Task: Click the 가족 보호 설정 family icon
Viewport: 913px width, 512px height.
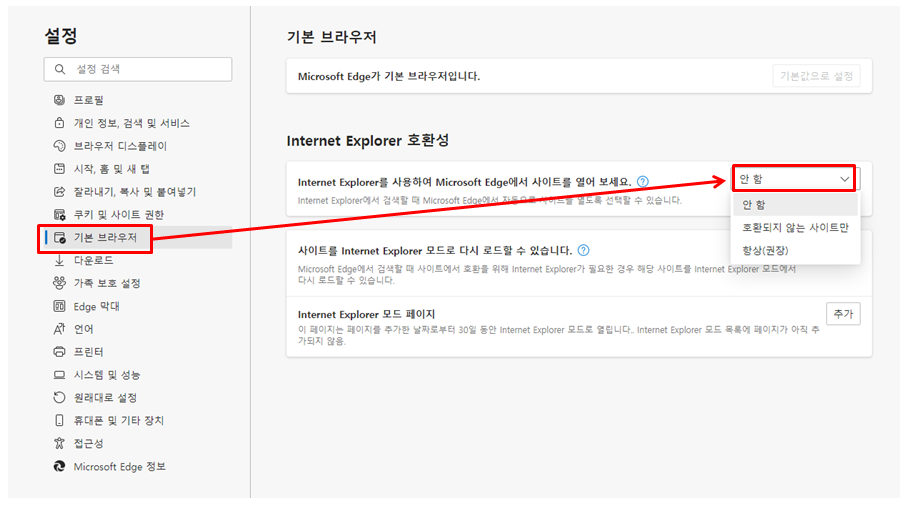Action: (59, 283)
